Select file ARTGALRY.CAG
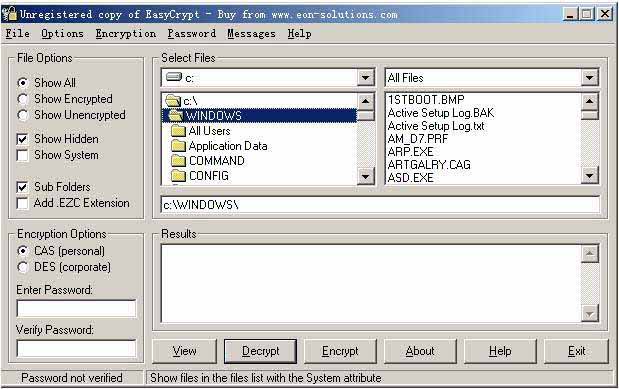 pos(429,165)
